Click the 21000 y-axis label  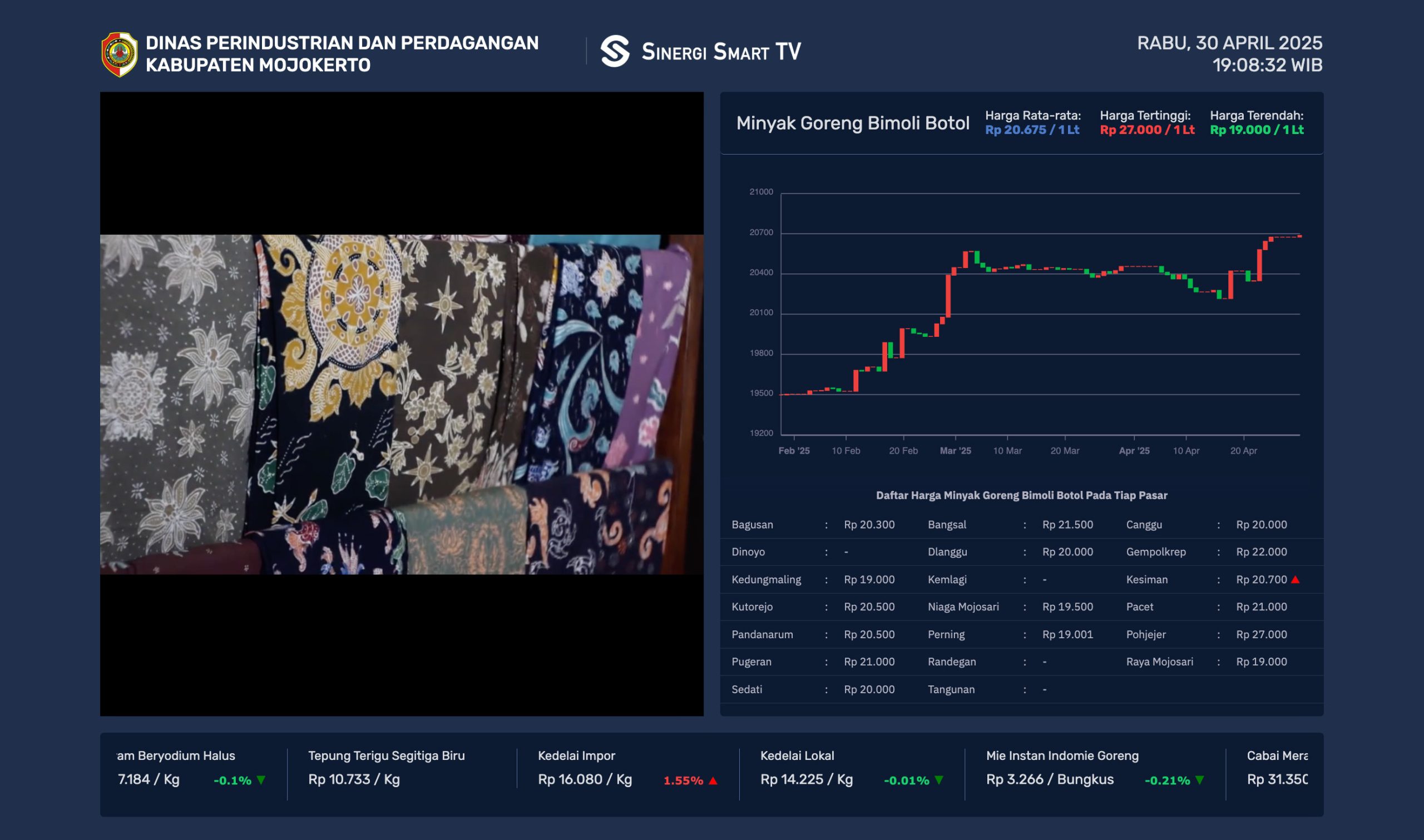[x=761, y=192]
